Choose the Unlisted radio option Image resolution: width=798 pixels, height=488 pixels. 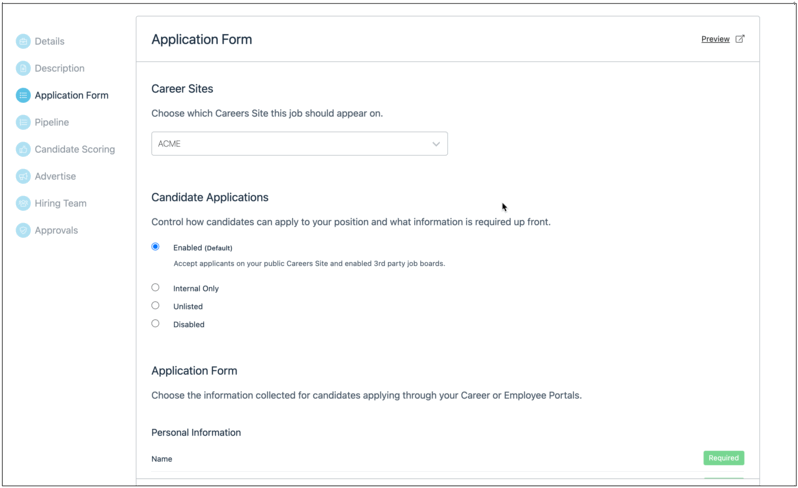point(155,305)
